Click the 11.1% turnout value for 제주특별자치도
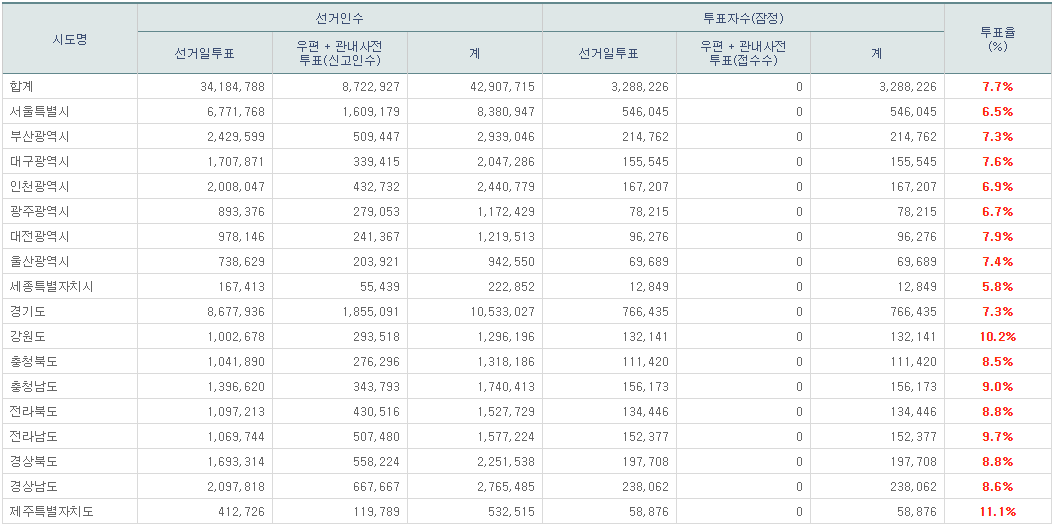Screen dimensions: 1053x525 click(997, 512)
